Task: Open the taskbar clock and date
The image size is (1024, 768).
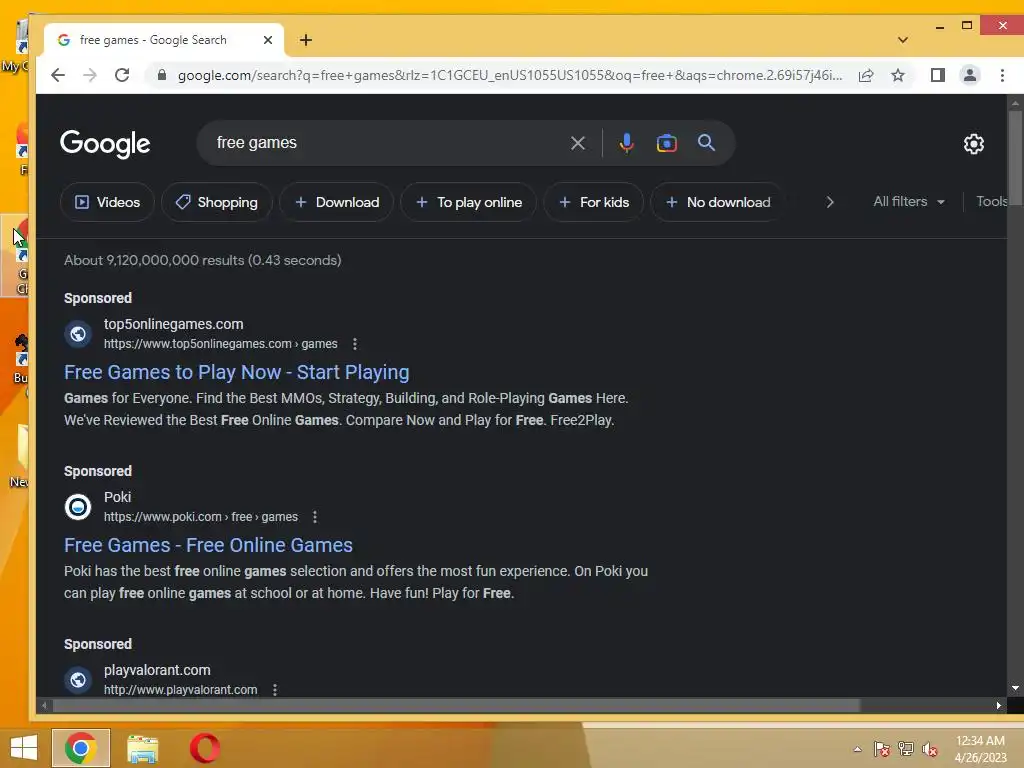Action: click(980, 749)
